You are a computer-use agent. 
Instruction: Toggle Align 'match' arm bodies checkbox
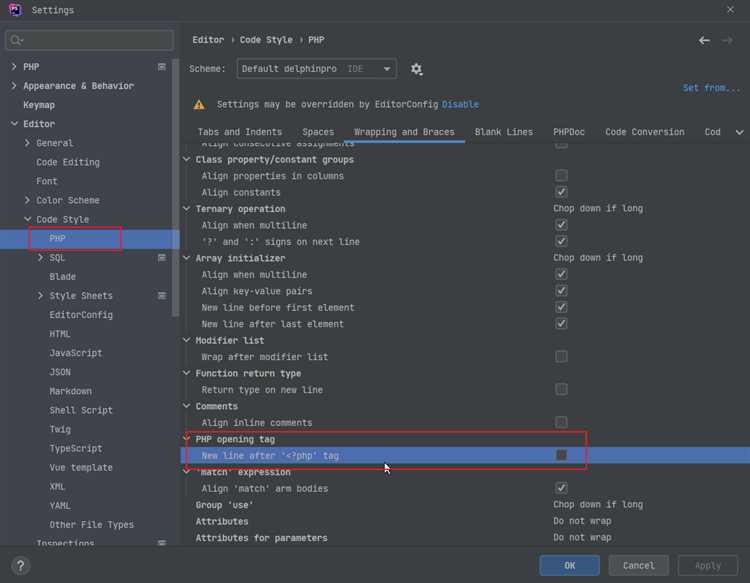click(561, 488)
